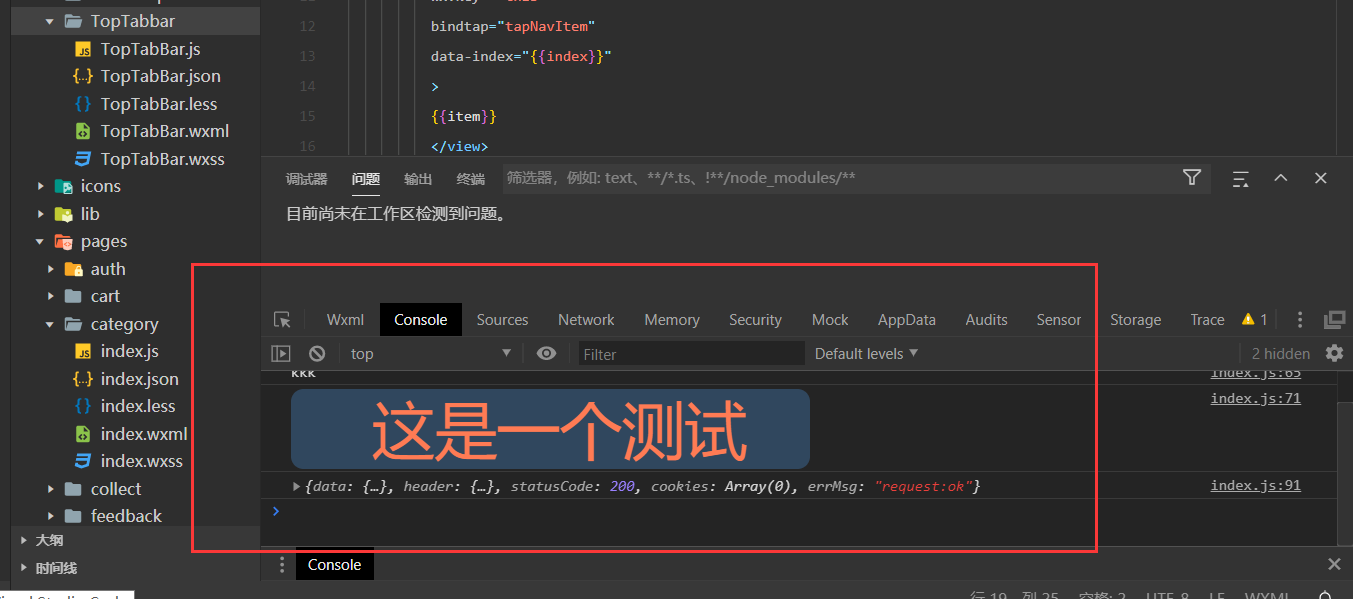Switch to the 输出 output tab
The image size is (1353, 599).
pos(418,179)
